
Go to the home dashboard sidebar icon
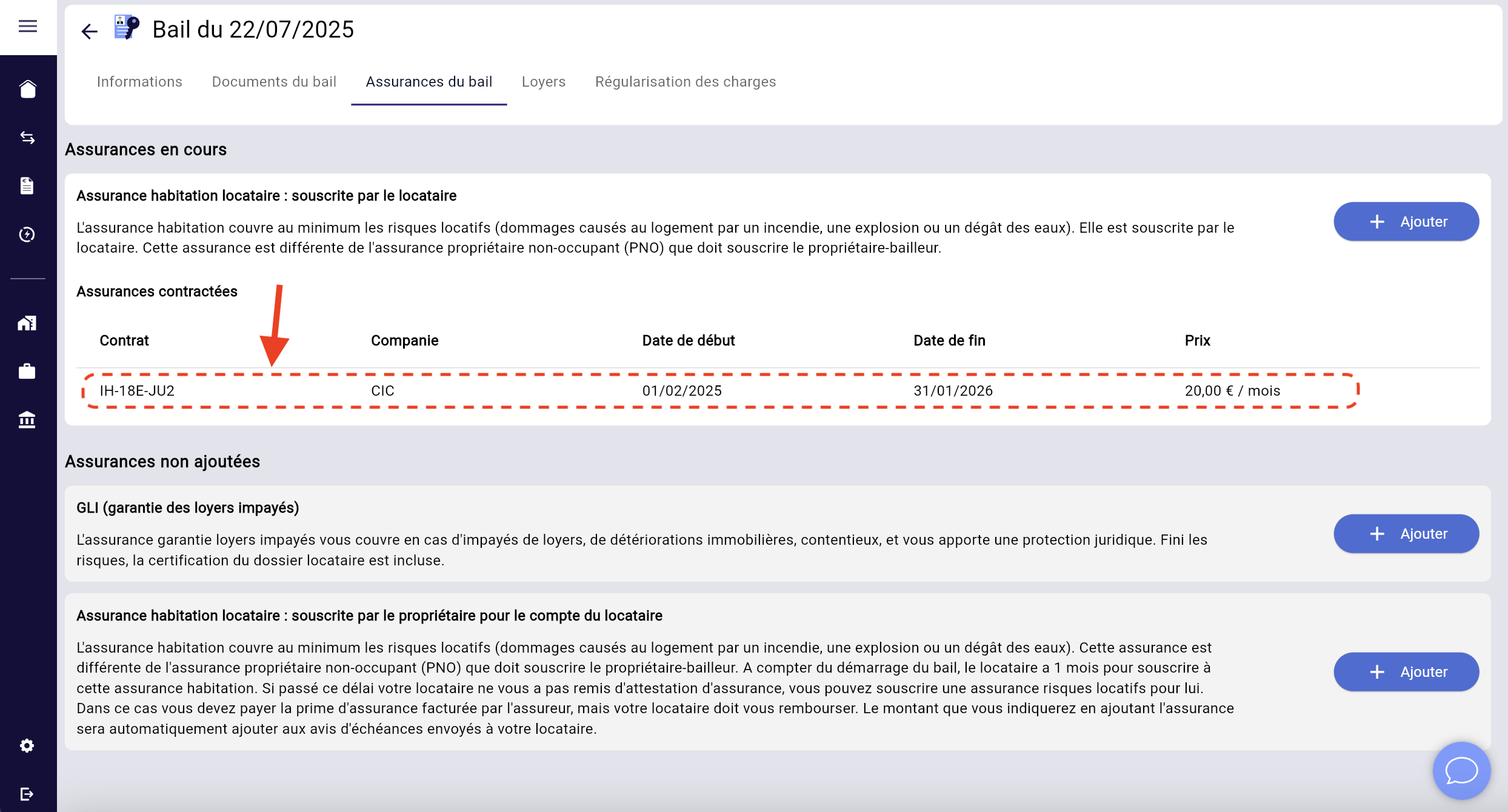pyautogui.click(x=28, y=89)
